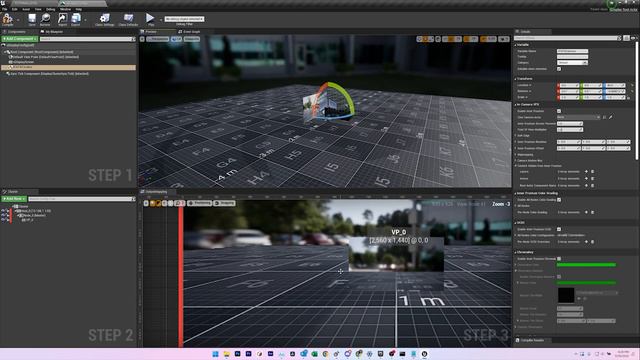
Task: Focus the Cluster panel search field
Action: (82, 199)
